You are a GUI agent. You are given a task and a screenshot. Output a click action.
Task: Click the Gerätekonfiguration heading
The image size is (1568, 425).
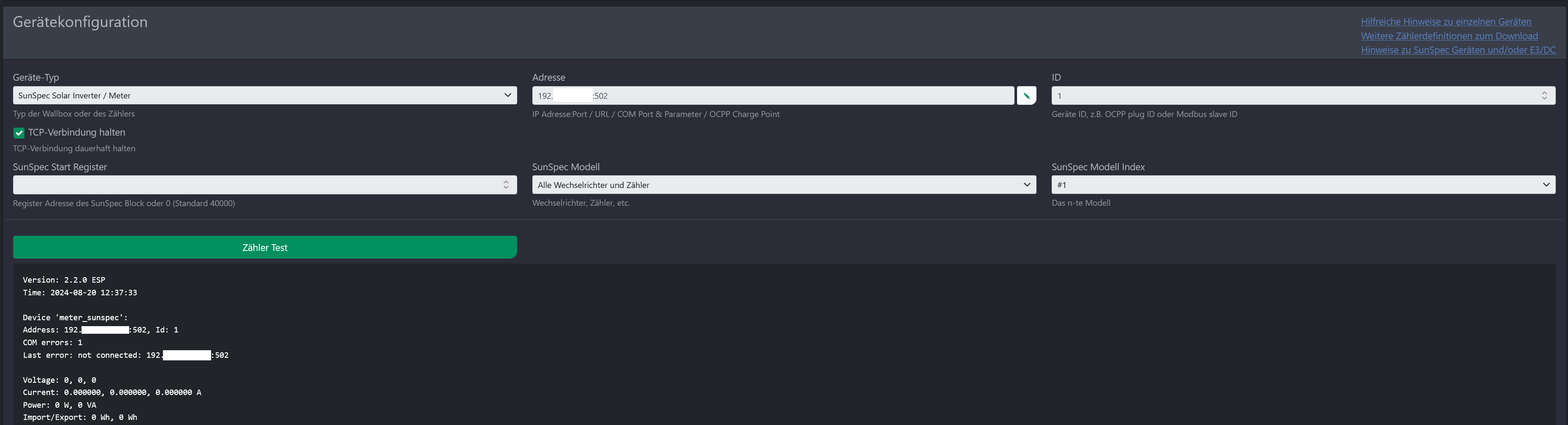80,22
